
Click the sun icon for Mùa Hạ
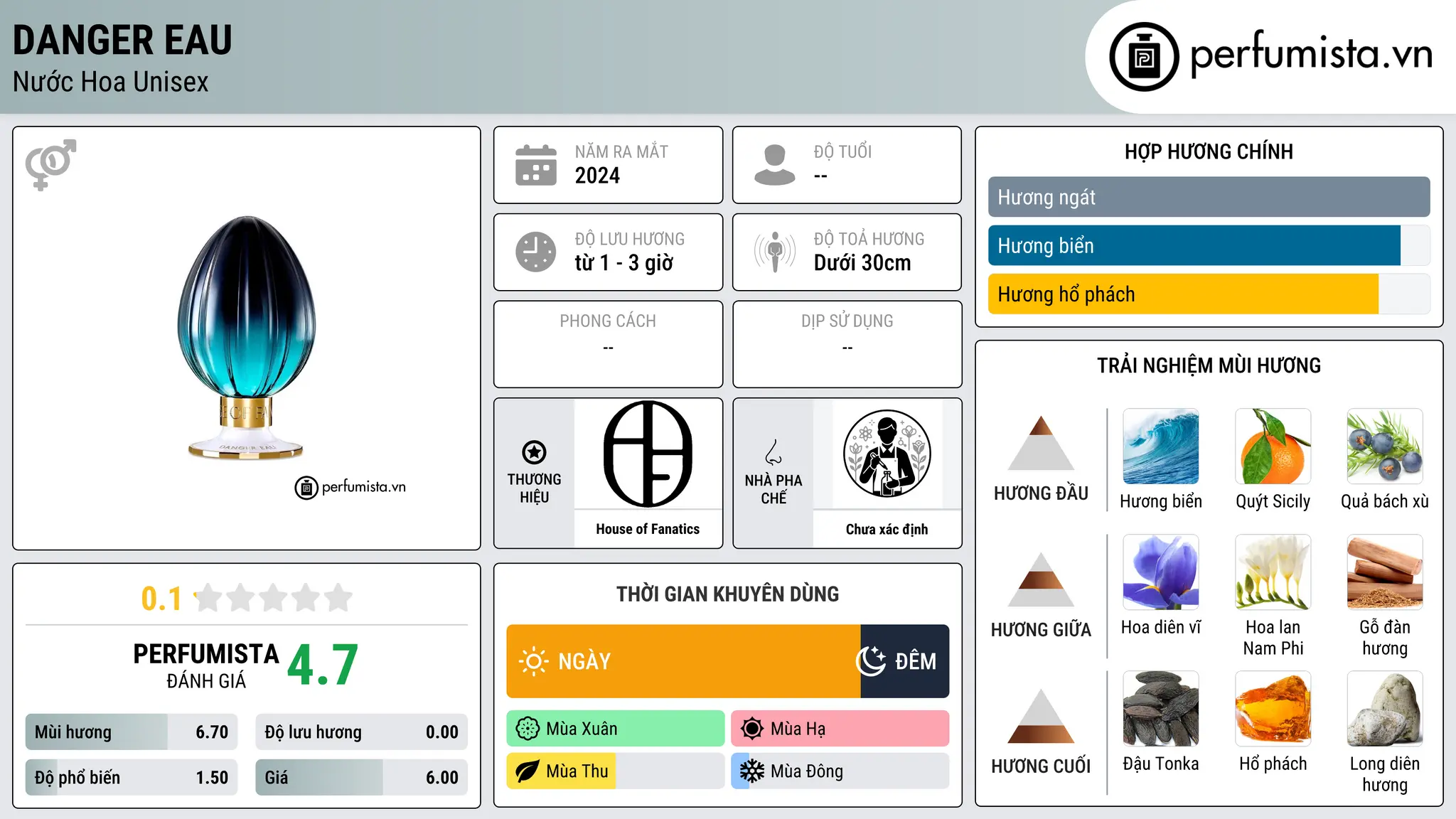pyautogui.click(x=752, y=729)
